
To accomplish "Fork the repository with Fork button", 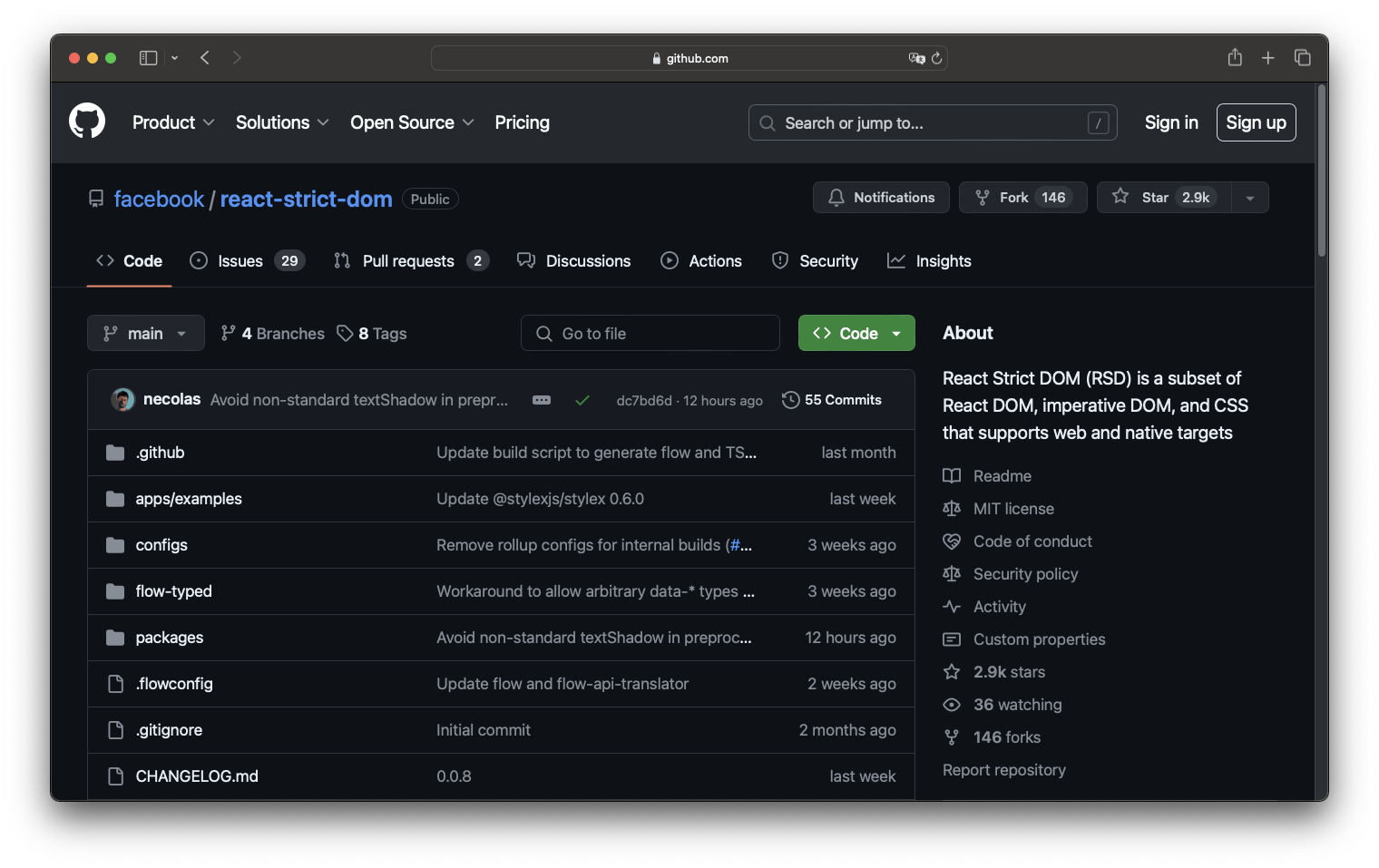I will coord(1022,198).
